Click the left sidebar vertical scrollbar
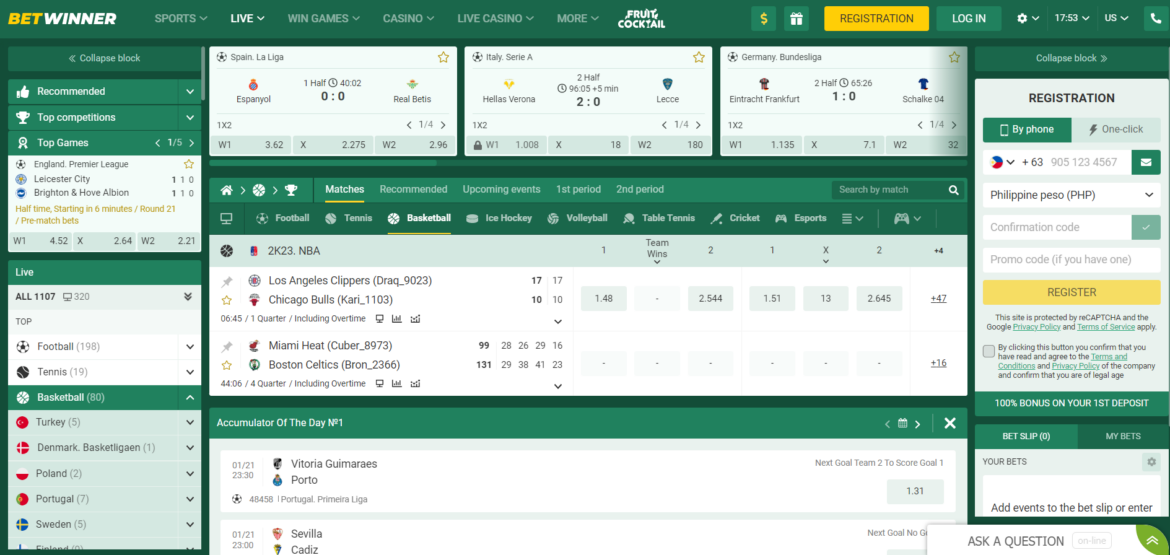 (x=203, y=73)
